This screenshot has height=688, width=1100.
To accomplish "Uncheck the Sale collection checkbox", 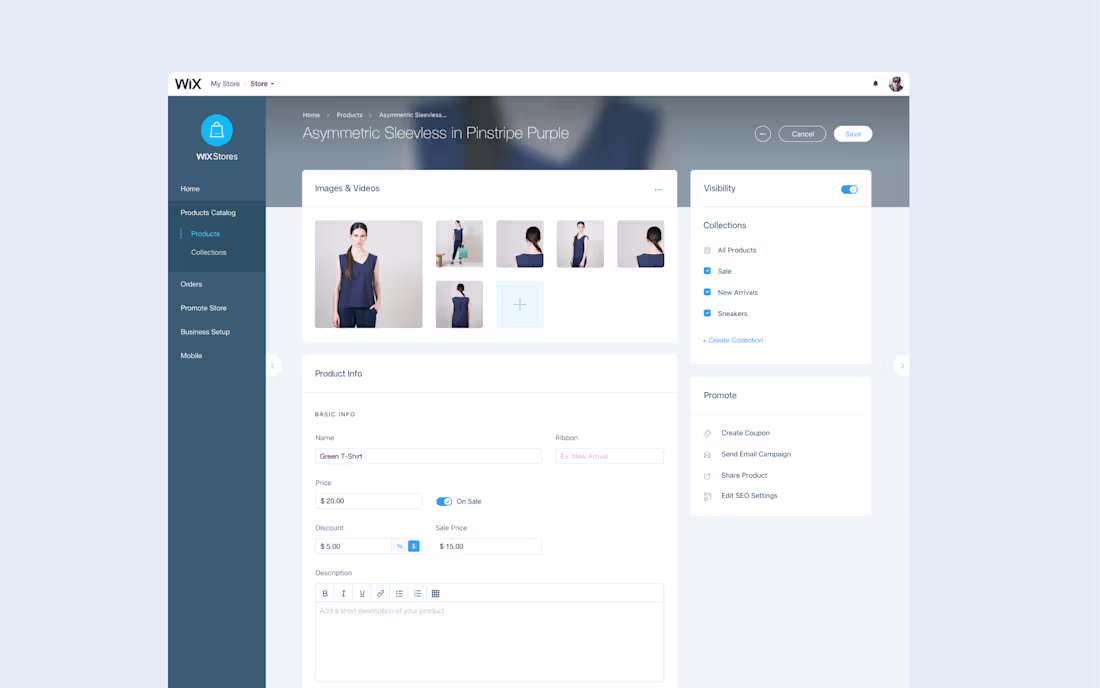I will pos(706,271).
